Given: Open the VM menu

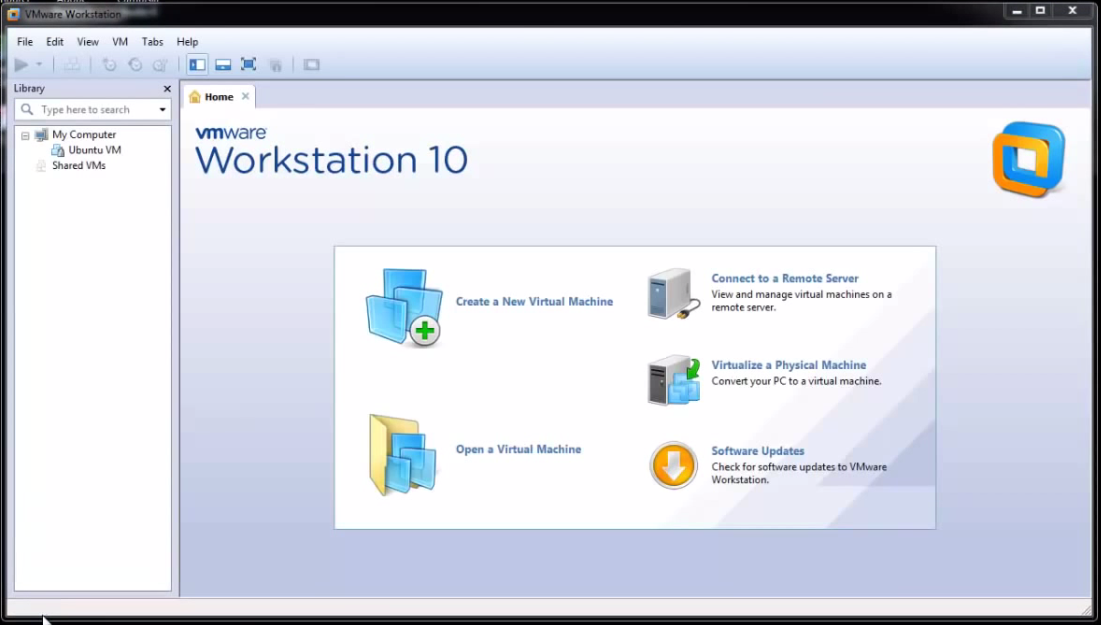Looking at the screenshot, I should pos(120,41).
